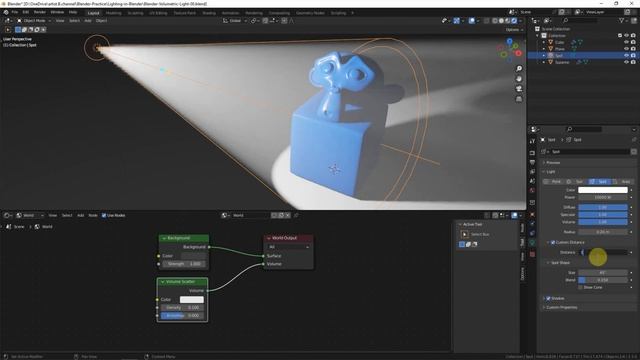The image size is (640, 360).
Task: Open the Output properties tab icon
Action: 532,162
